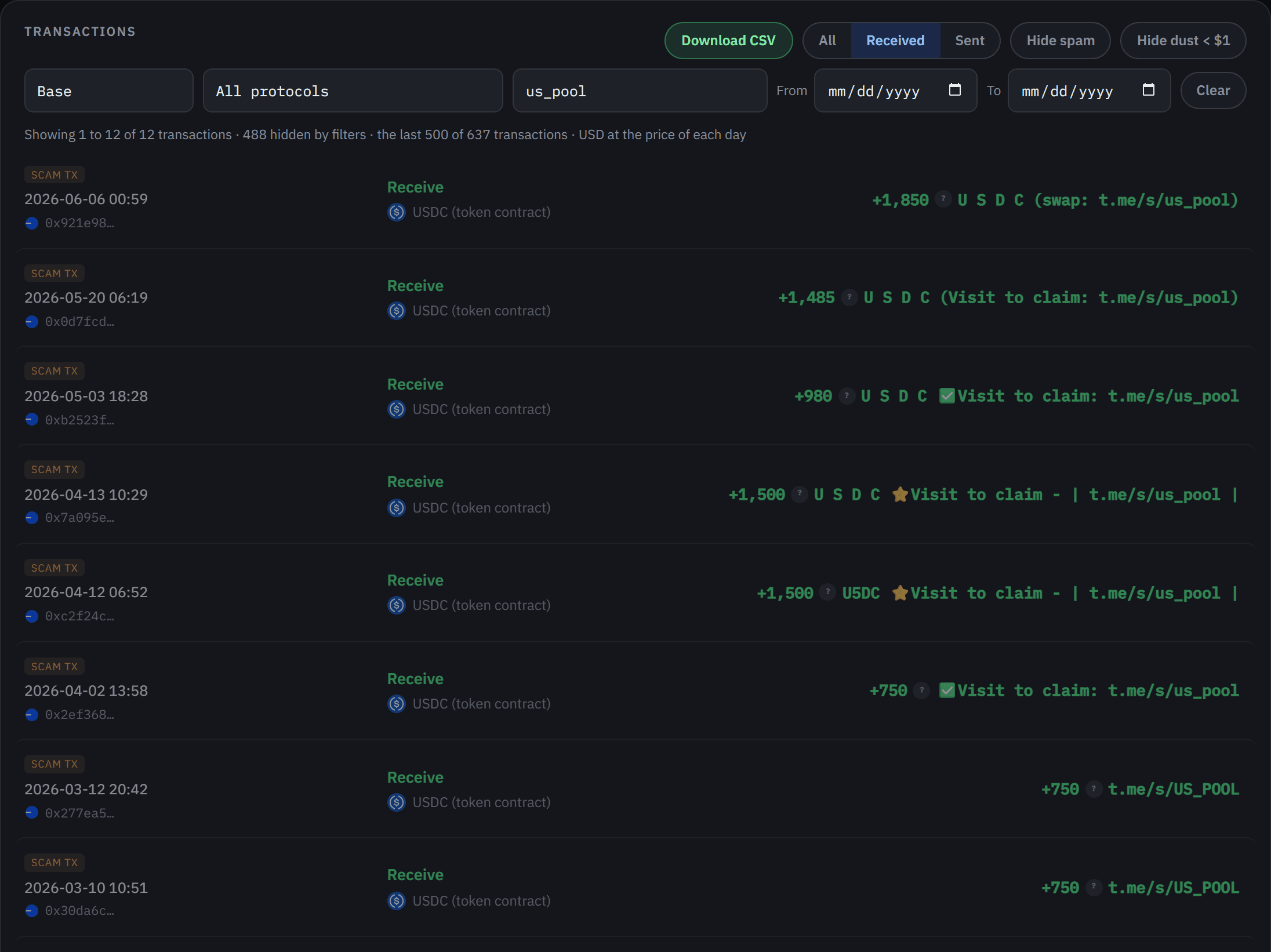Image resolution: width=1271 pixels, height=952 pixels.
Task: Click the SCAM TX badge on the 2026-06-06 row
Action: [x=55, y=175]
